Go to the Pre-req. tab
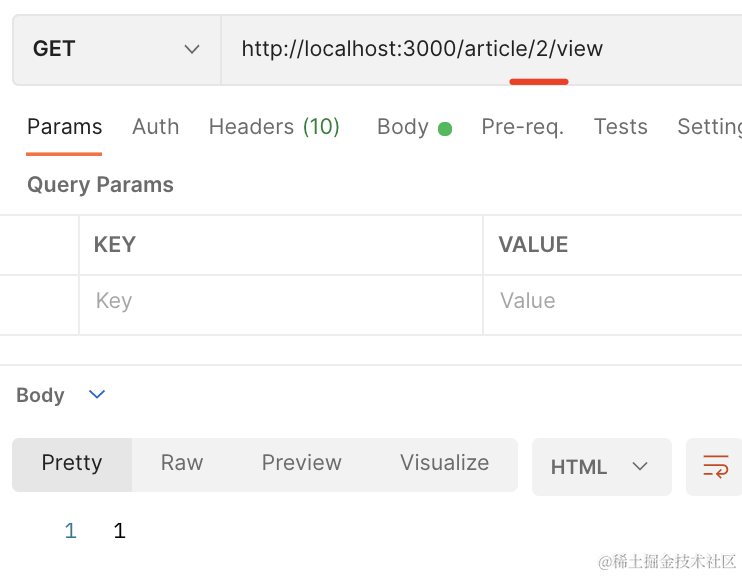This screenshot has height=576, width=742. 522,127
